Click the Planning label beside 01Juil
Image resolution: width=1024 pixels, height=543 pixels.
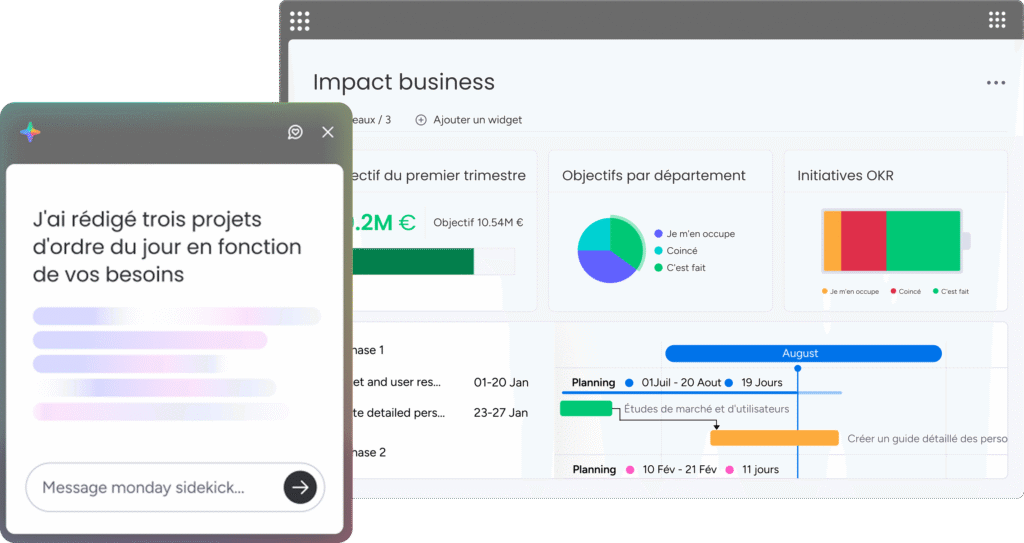pos(593,383)
